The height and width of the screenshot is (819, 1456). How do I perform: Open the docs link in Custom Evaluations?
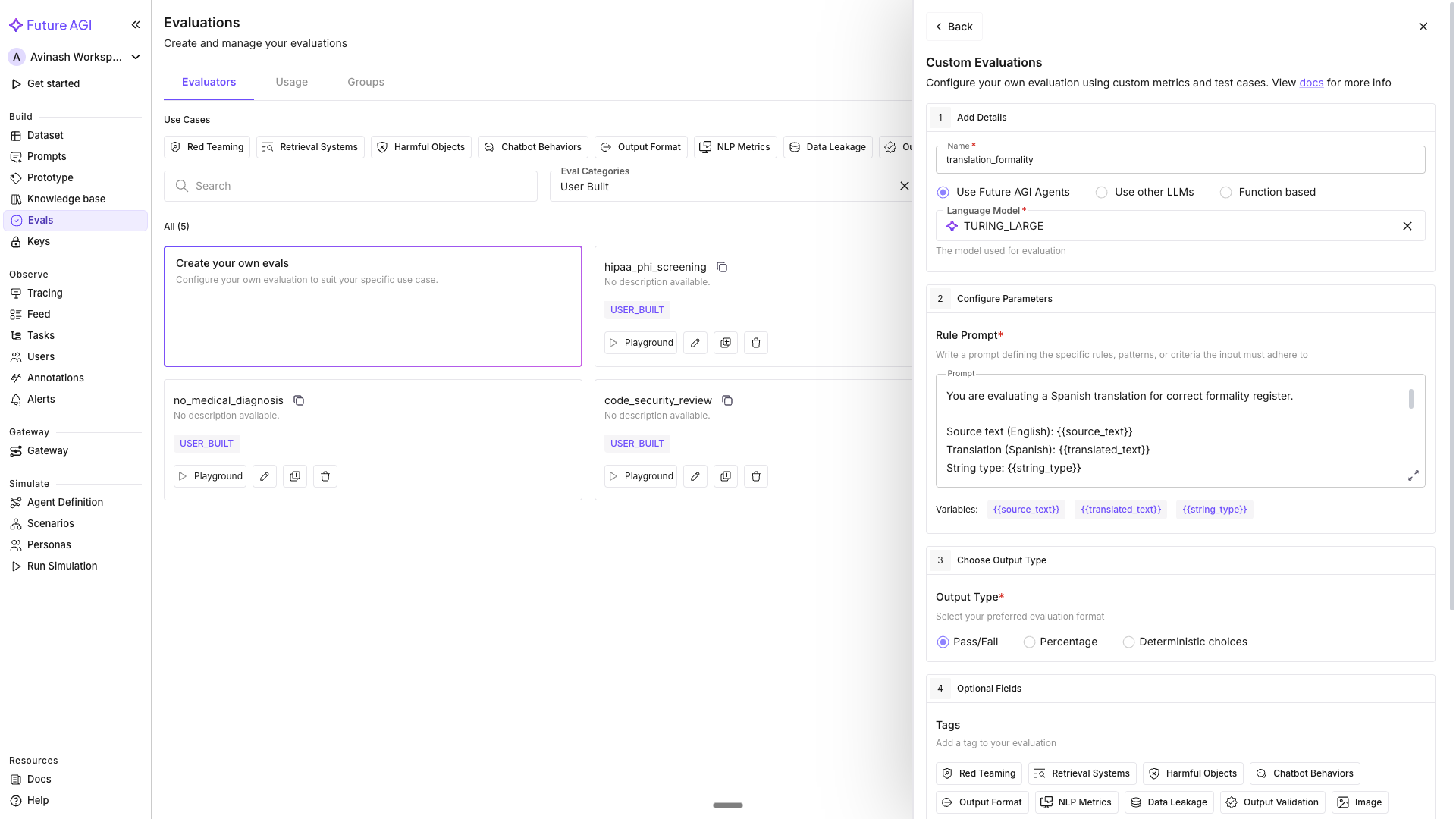[1311, 83]
